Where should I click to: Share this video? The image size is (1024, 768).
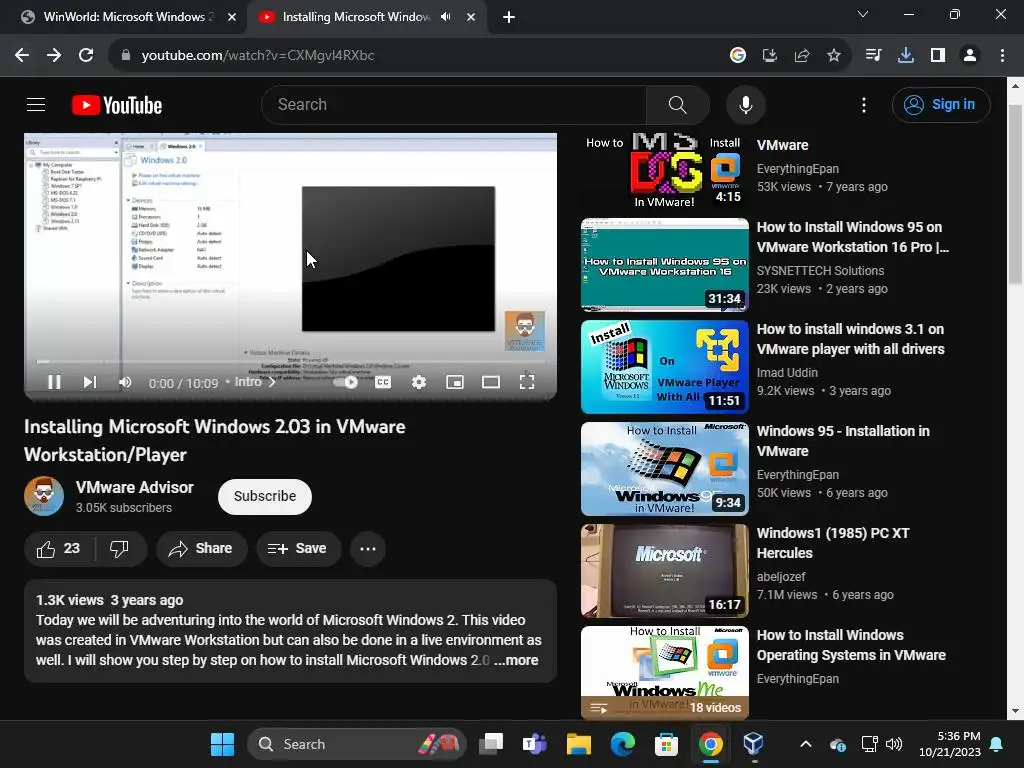point(201,549)
